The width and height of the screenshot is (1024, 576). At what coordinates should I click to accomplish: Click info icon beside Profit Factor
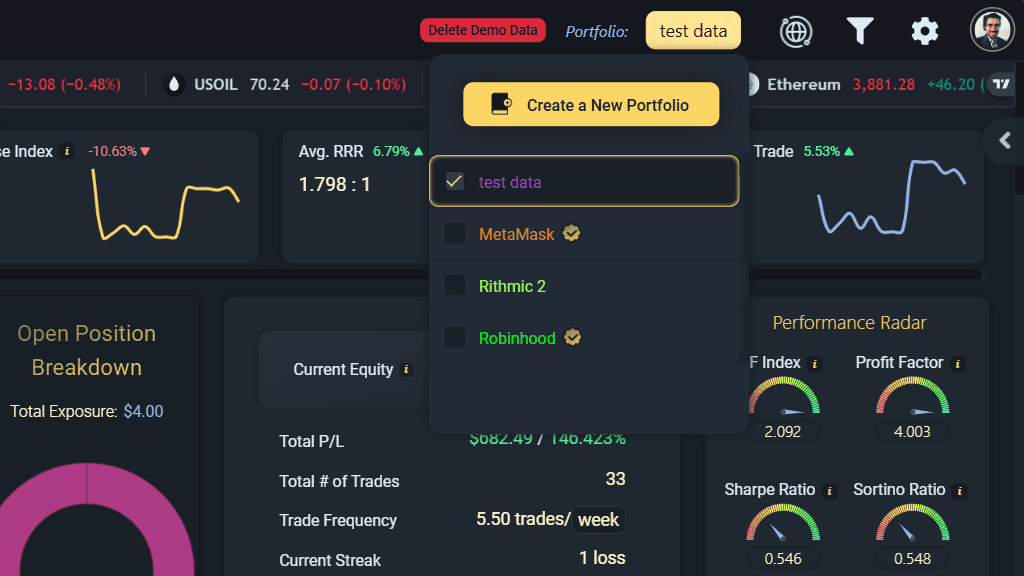point(958,364)
